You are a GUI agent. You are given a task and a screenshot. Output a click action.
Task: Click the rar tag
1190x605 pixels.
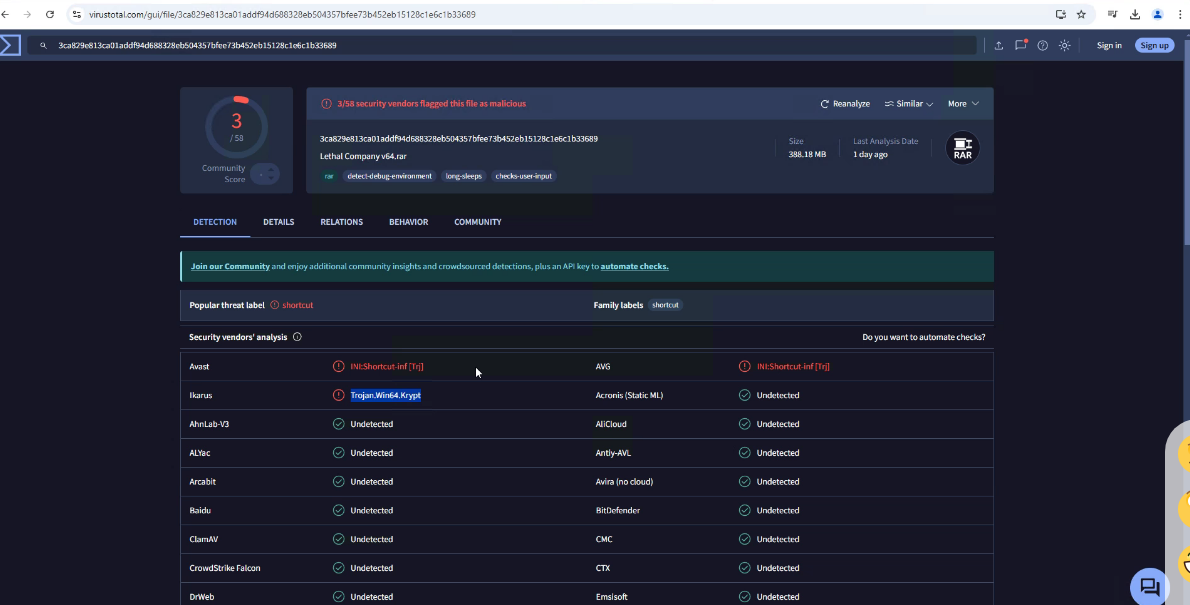pos(329,176)
